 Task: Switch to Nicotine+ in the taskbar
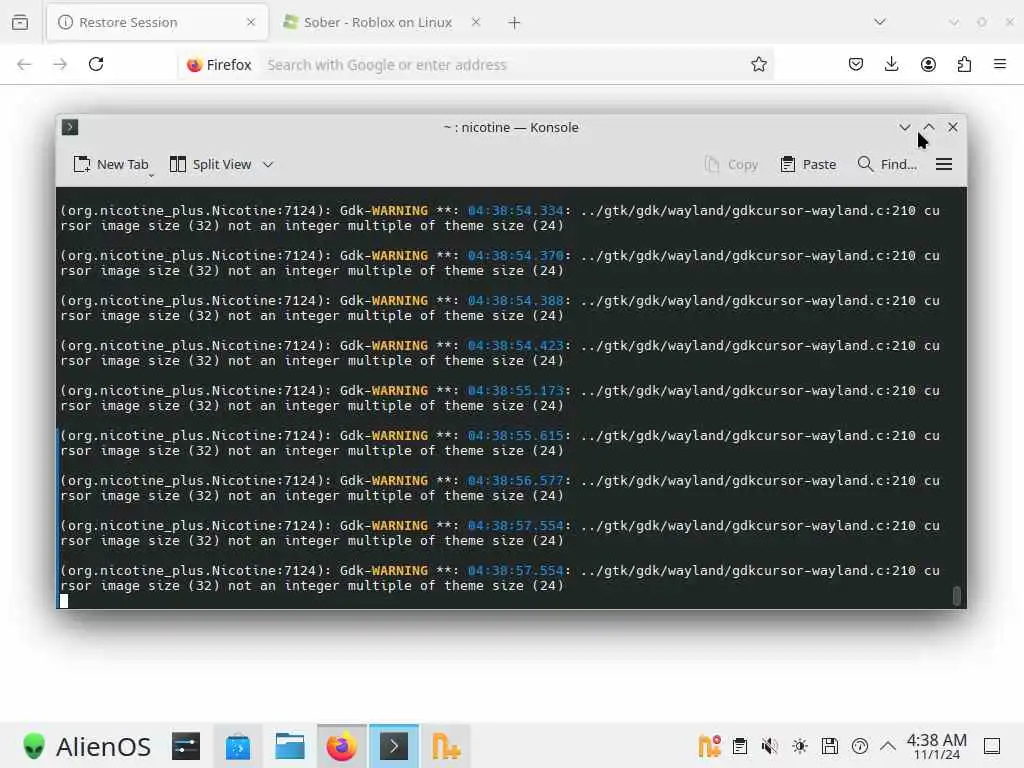tap(446, 746)
